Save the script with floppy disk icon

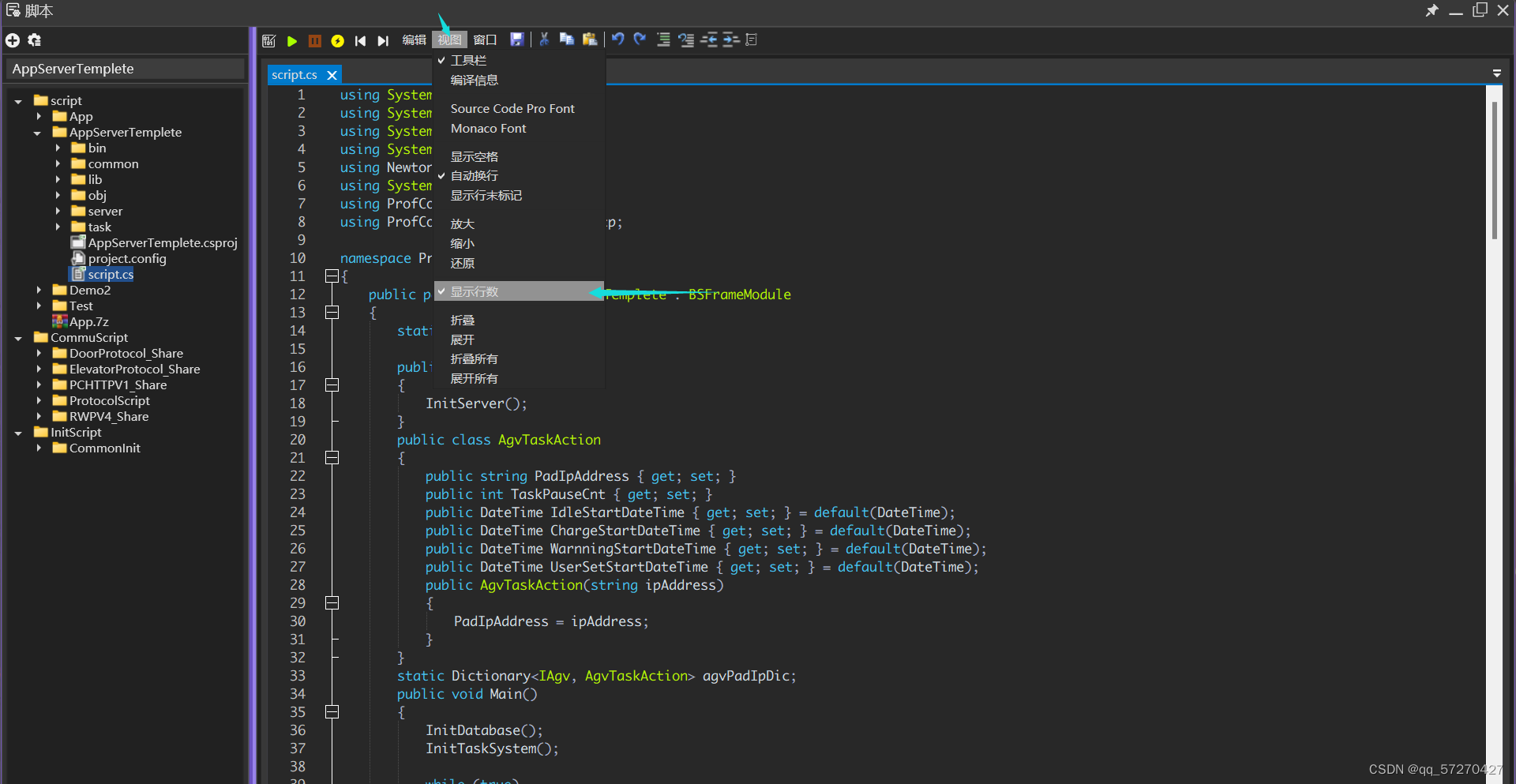pos(517,39)
